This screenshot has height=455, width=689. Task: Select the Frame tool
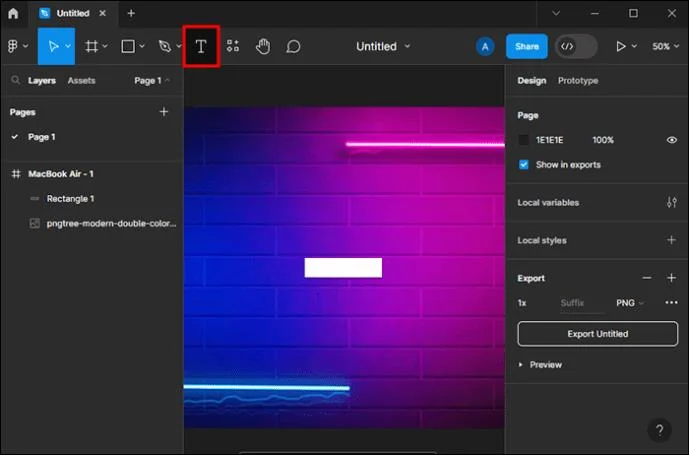click(x=91, y=46)
